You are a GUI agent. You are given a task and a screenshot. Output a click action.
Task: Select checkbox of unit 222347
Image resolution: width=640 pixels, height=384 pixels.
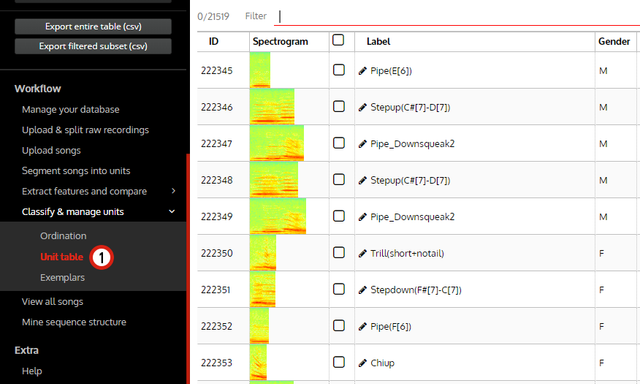(x=339, y=143)
